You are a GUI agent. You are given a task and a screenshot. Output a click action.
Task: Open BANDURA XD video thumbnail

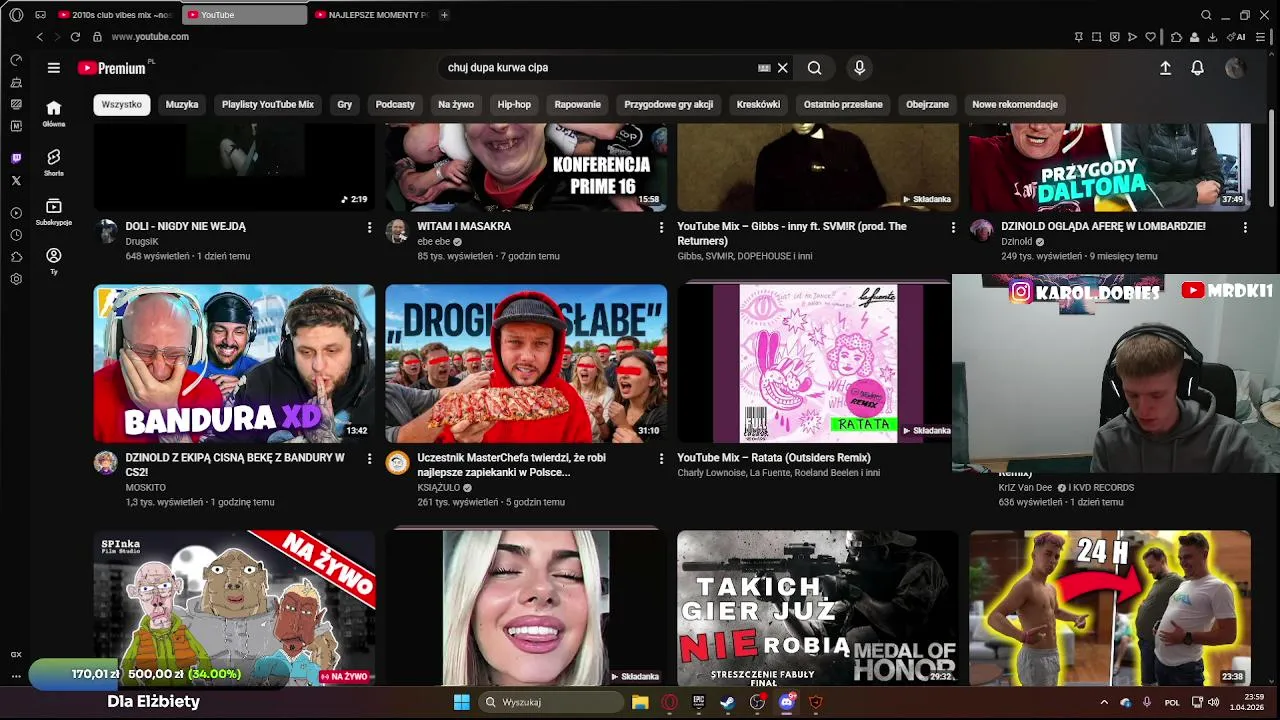pyautogui.click(x=234, y=363)
